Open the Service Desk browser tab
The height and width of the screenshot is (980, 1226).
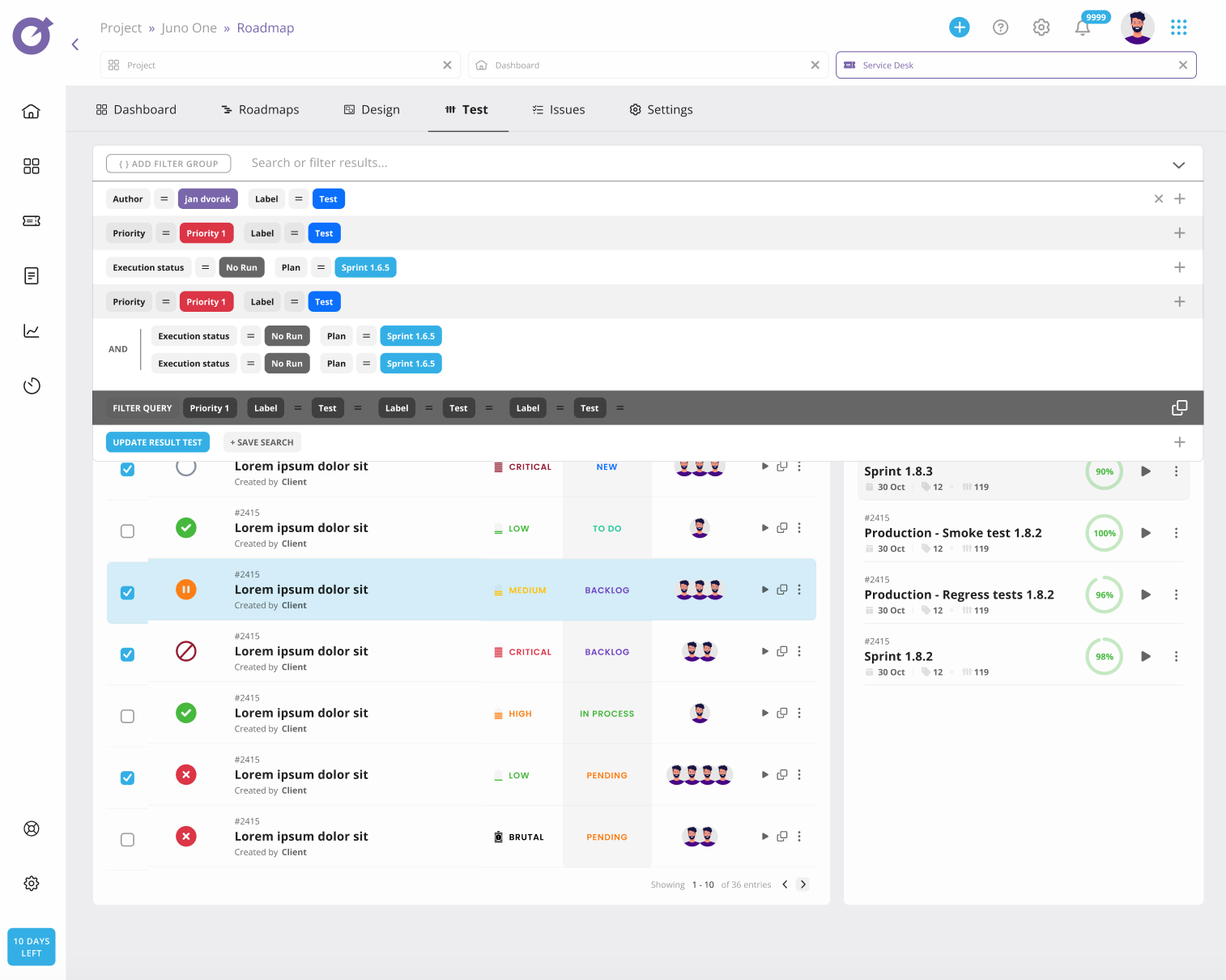click(1015, 66)
